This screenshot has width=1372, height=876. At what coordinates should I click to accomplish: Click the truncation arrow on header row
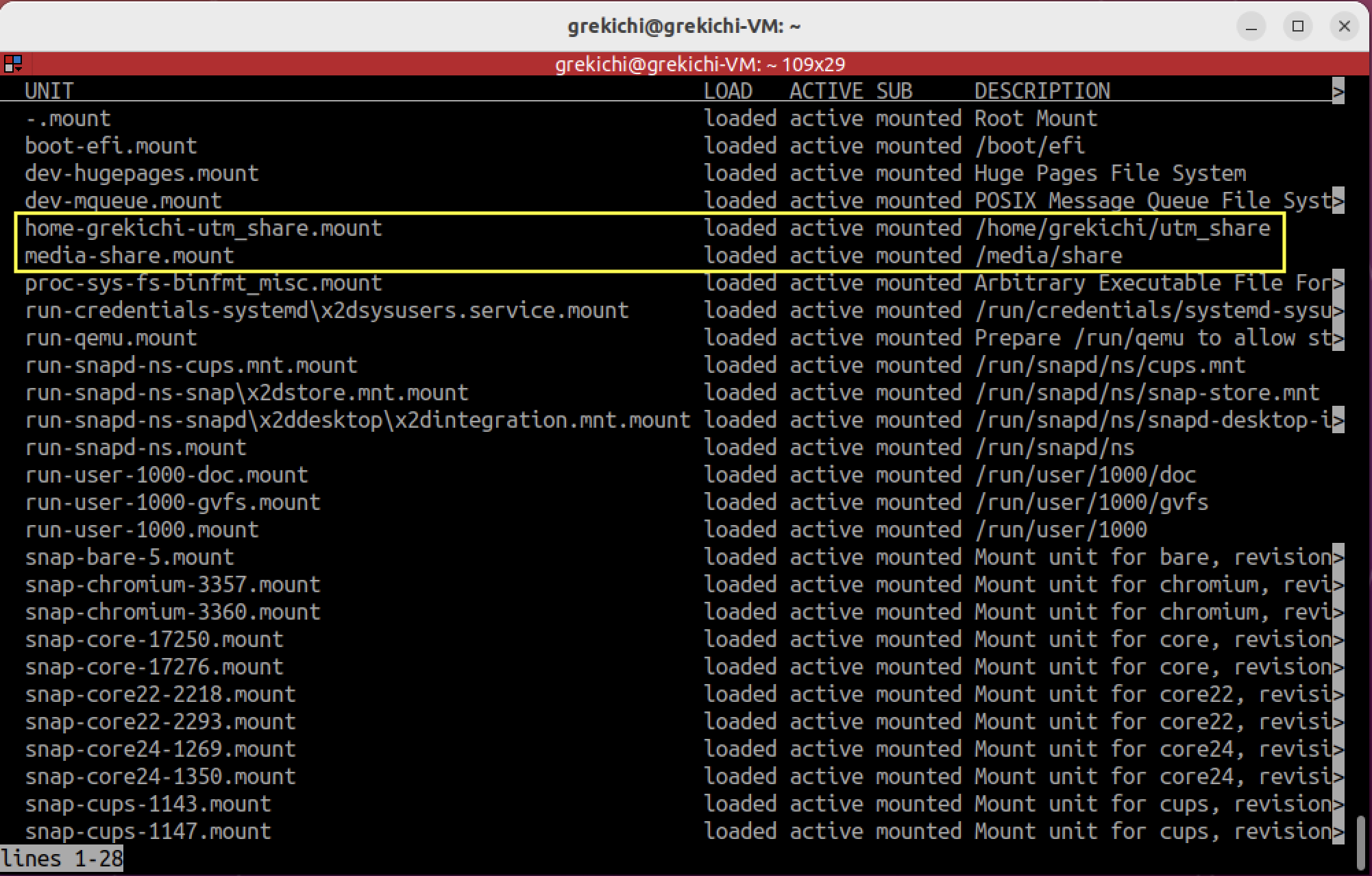pyautogui.click(x=1338, y=91)
